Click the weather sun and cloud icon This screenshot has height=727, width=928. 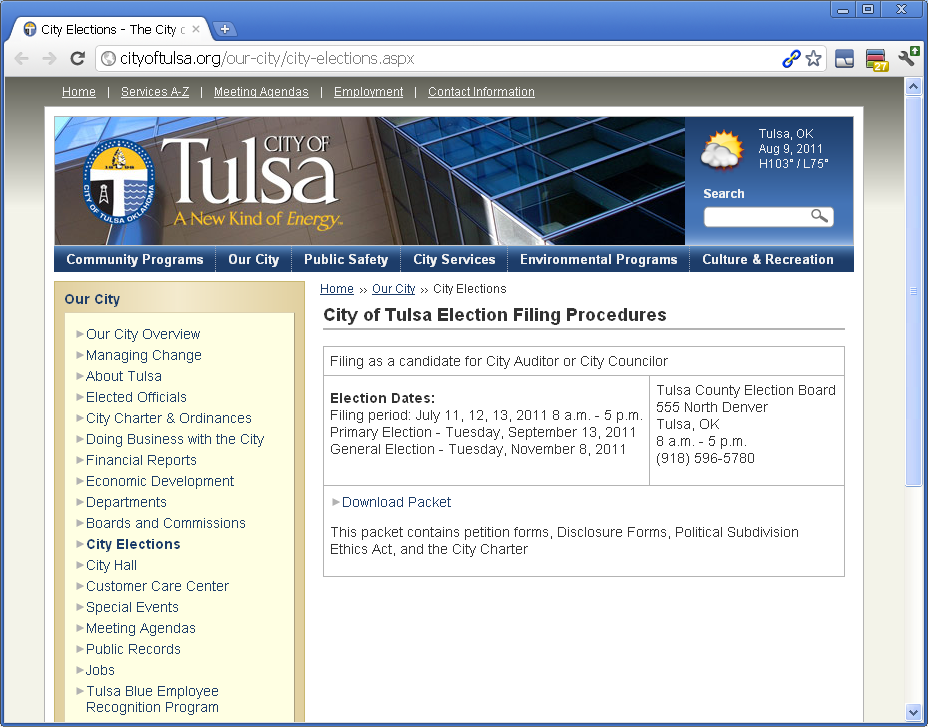(x=722, y=149)
